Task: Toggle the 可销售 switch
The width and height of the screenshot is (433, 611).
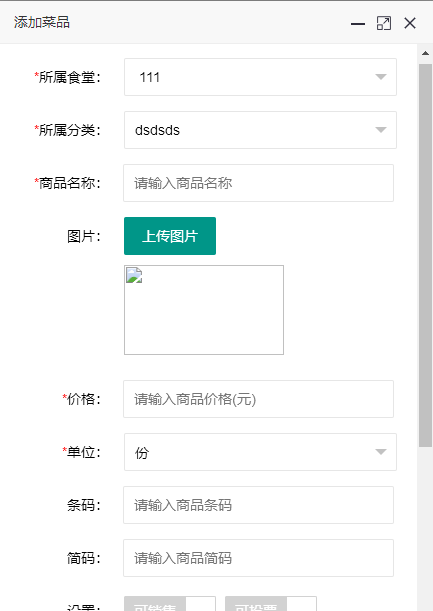Action: click(x=170, y=604)
